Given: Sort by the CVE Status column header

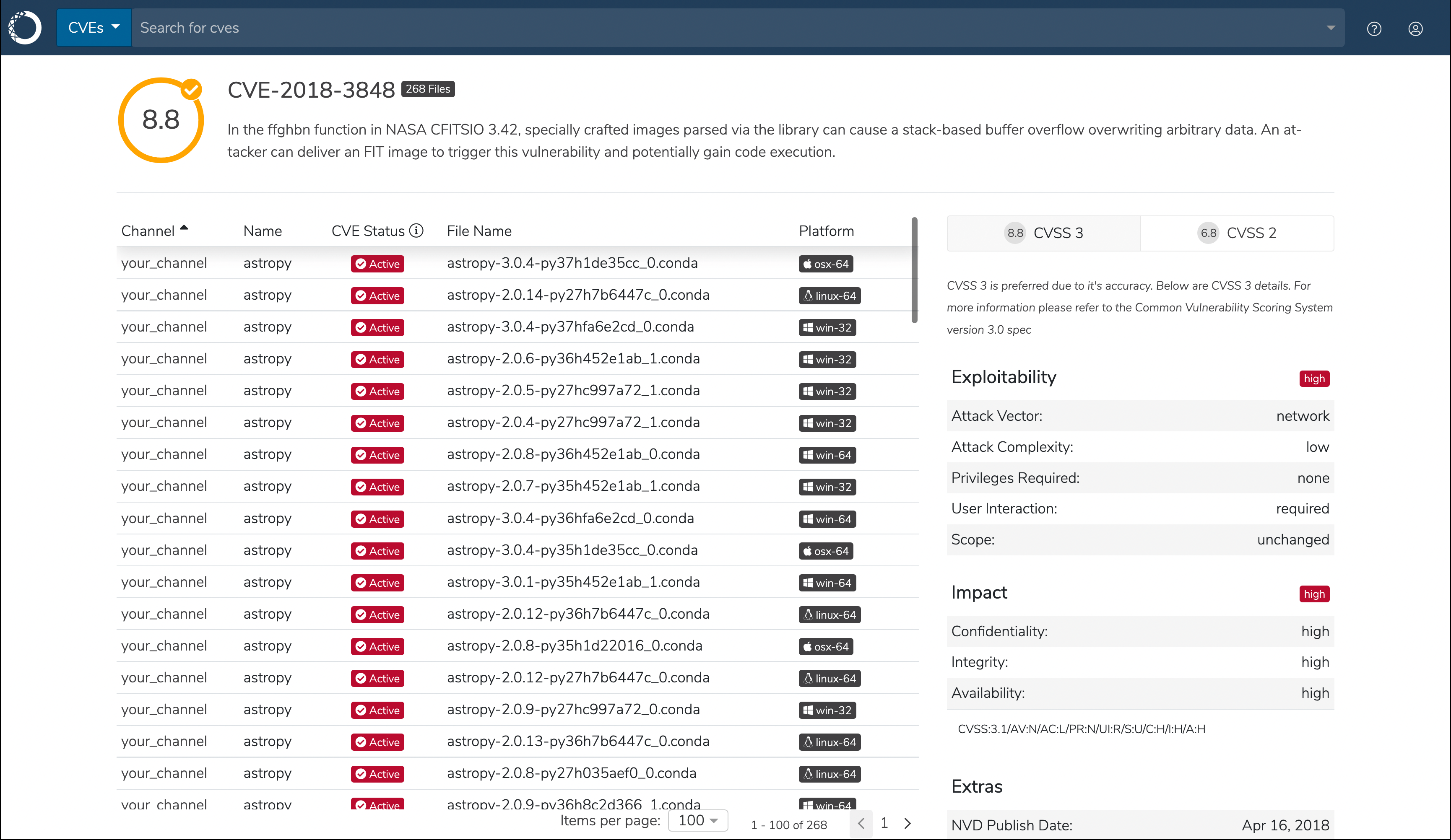Looking at the screenshot, I should coord(368,231).
